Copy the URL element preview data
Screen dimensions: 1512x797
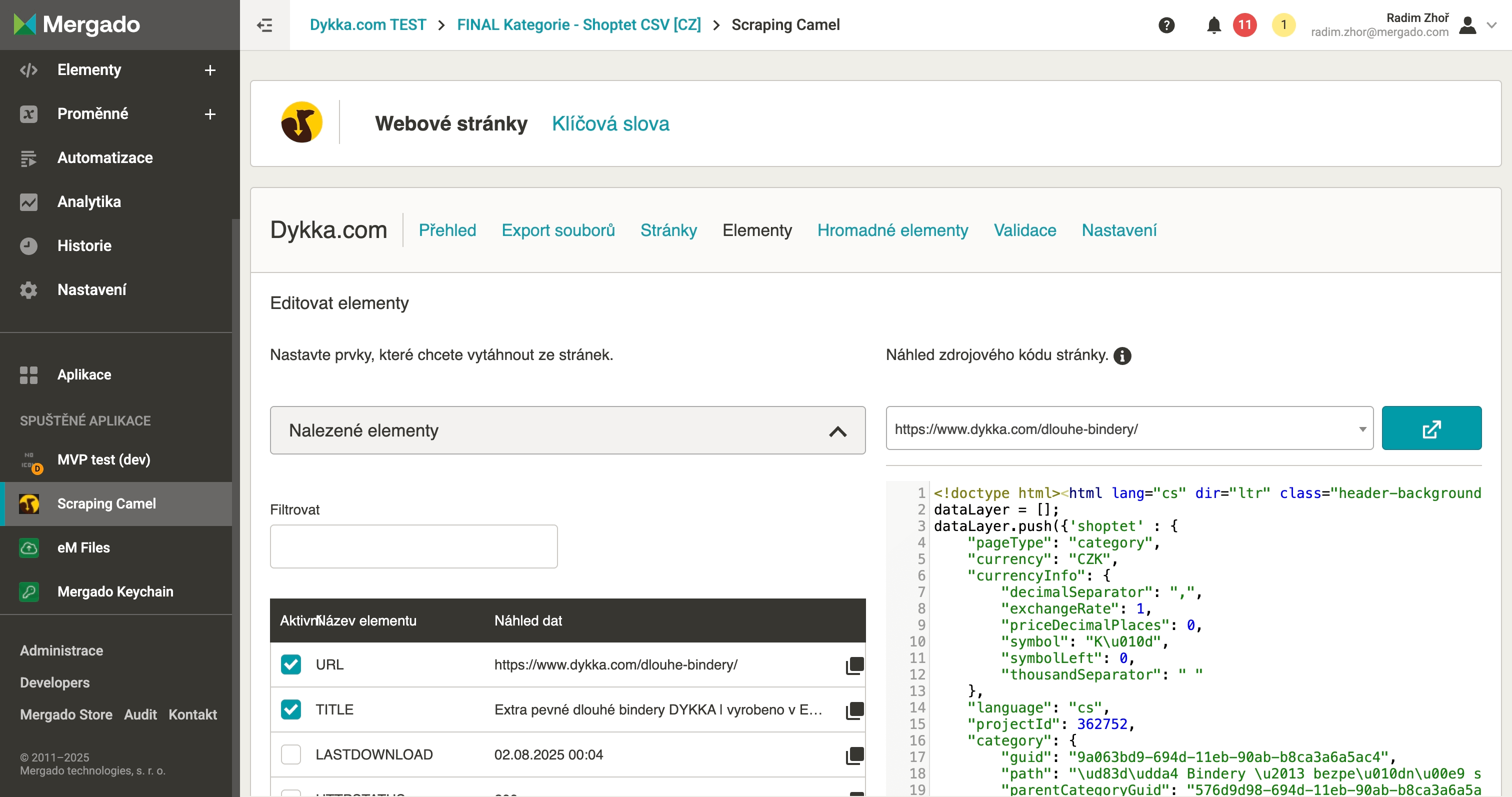(854, 665)
